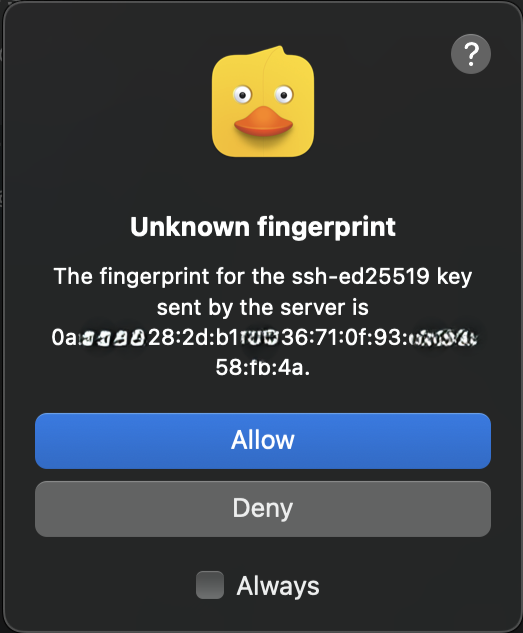
Task: Click the Unknown fingerprint heading
Action: point(263,227)
